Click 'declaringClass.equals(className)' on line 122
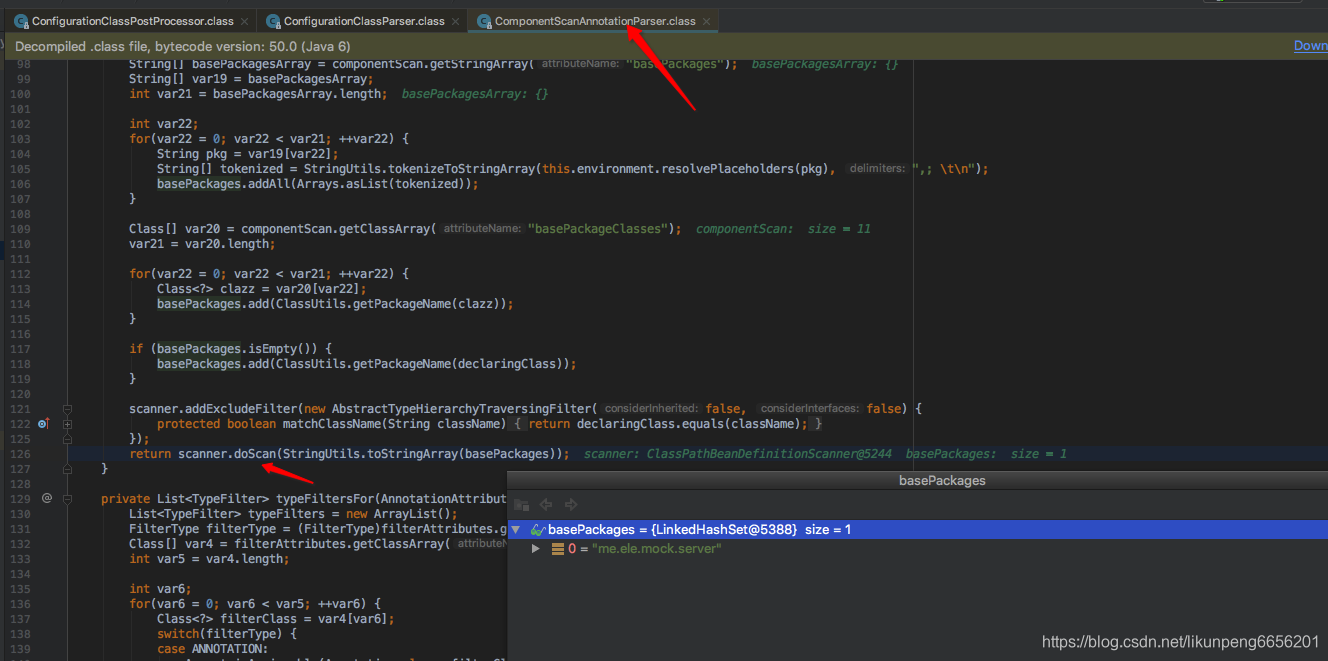The image size is (1328, 661). point(688,423)
